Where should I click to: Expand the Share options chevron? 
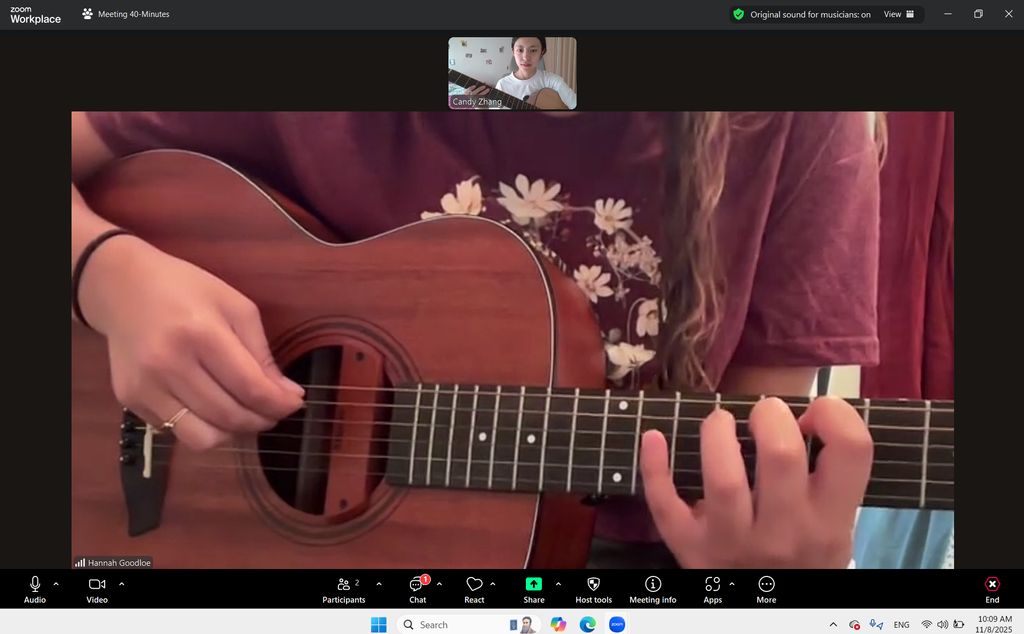pyautogui.click(x=558, y=583)
